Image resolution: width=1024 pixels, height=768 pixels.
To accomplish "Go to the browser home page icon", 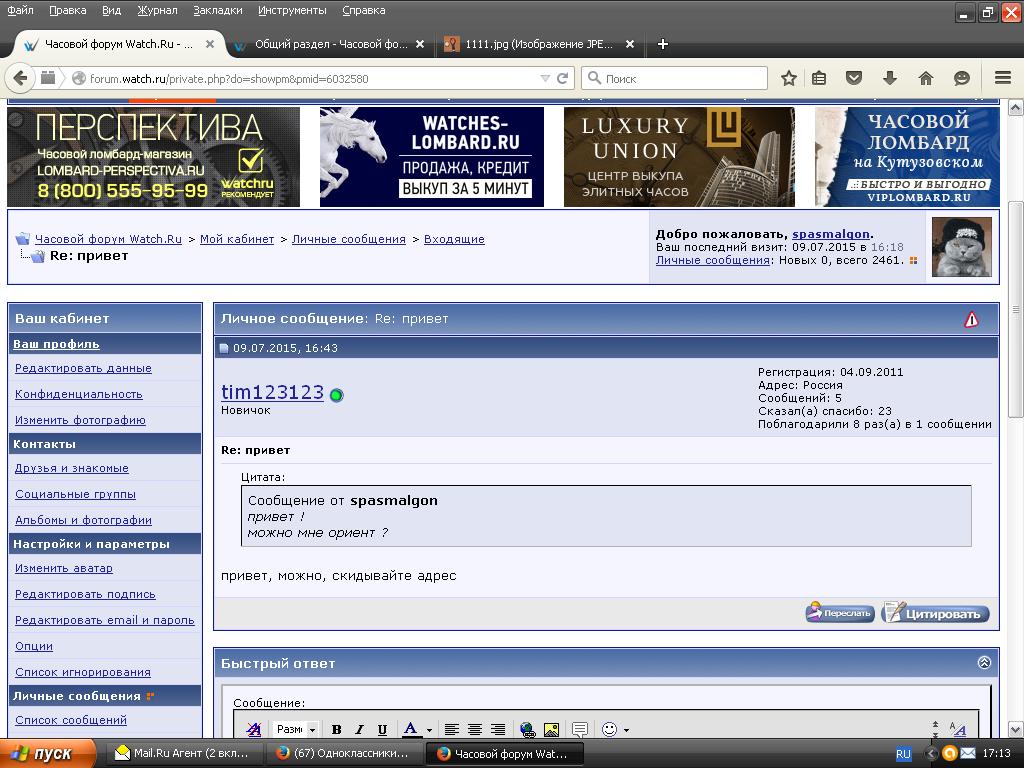I will click(x=925, y=78).
